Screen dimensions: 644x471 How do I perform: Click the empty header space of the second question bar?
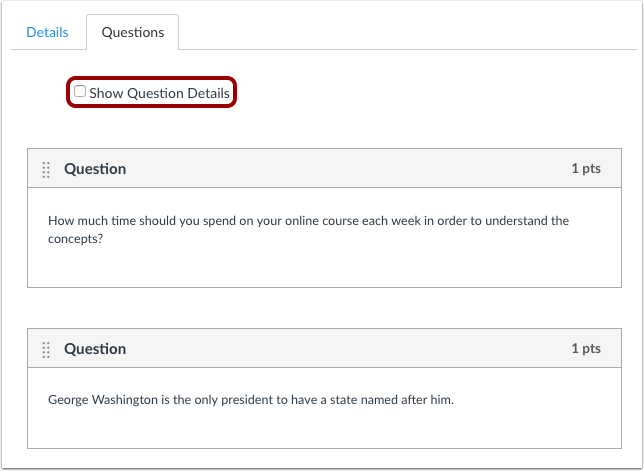348,348
